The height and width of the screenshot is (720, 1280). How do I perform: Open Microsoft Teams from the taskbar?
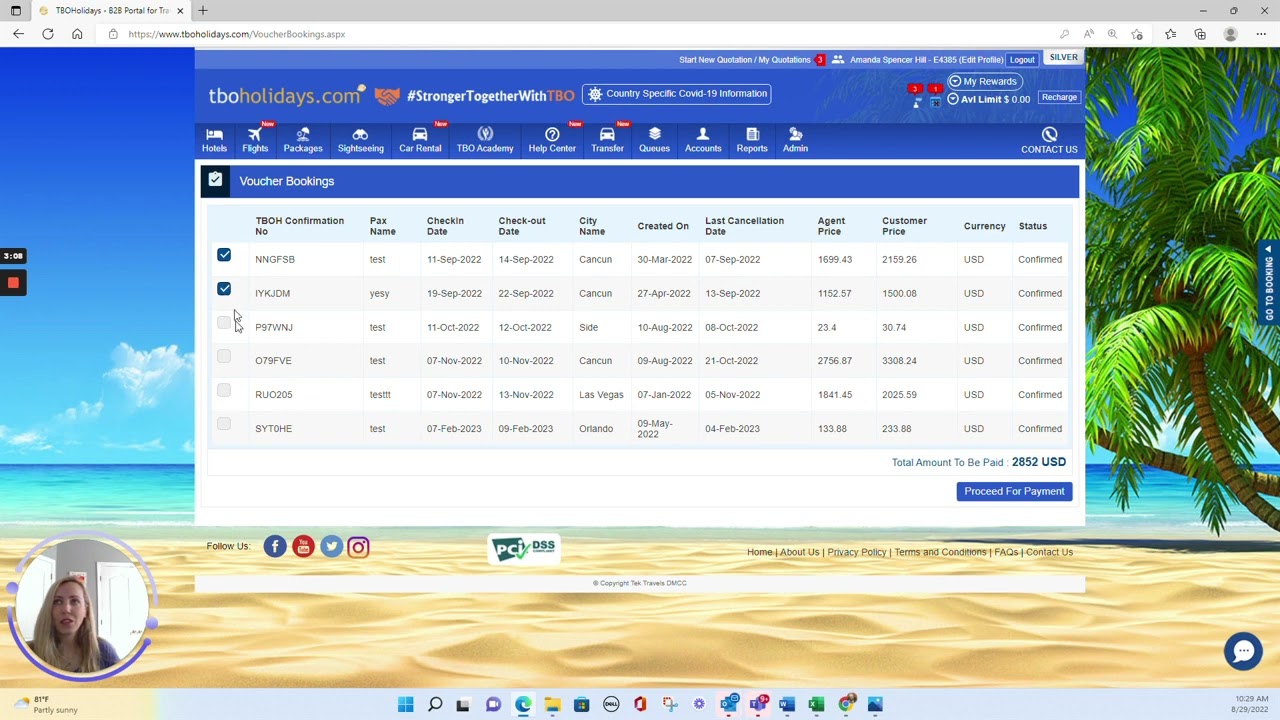pyautogui.click(x=757, y=705)
